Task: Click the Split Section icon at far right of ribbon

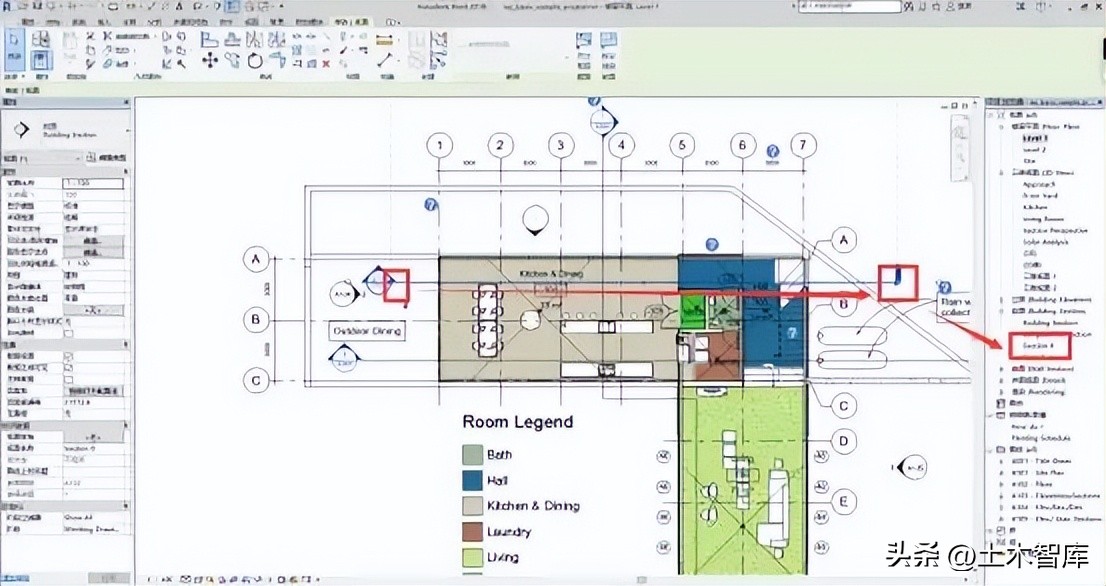Action: [607, 40]
